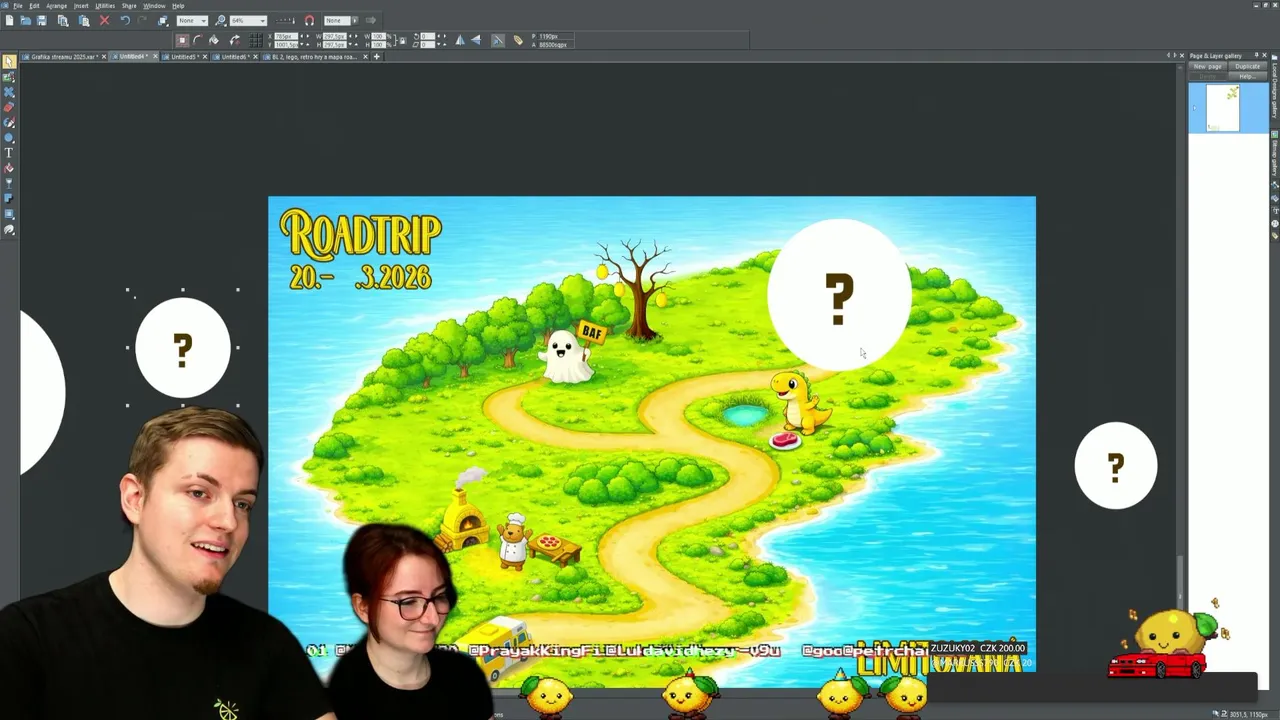The image size is (1280, 720).
Task: Expand the page thumbnail layer triangle
Action: (1195, 108)
